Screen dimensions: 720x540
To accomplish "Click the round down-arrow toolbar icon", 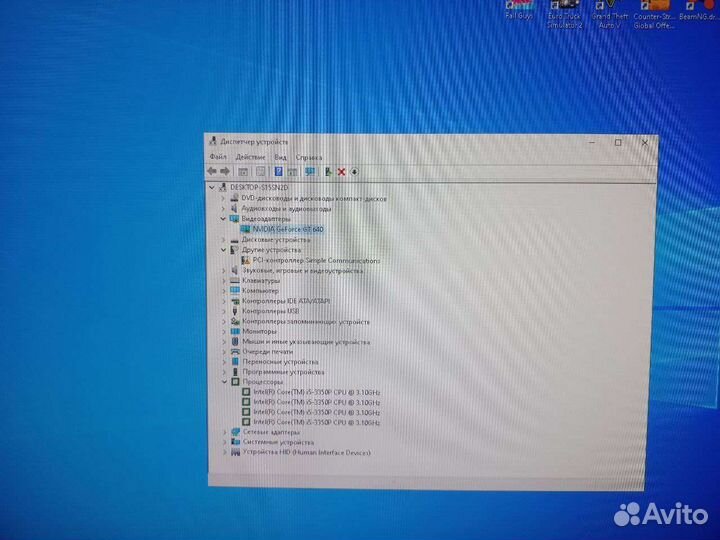I will [x=354, y=172].
